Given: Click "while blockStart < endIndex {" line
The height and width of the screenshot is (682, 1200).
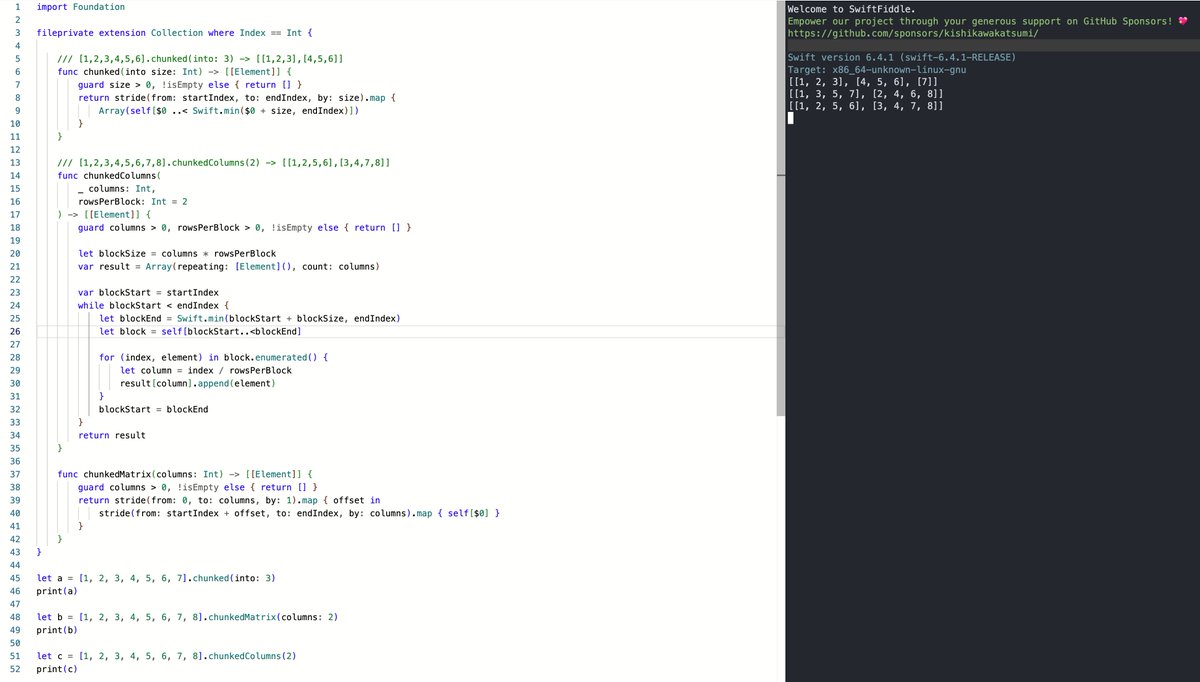Looking at the screenshot, I should pyautogui.click(x=153, y=306).
